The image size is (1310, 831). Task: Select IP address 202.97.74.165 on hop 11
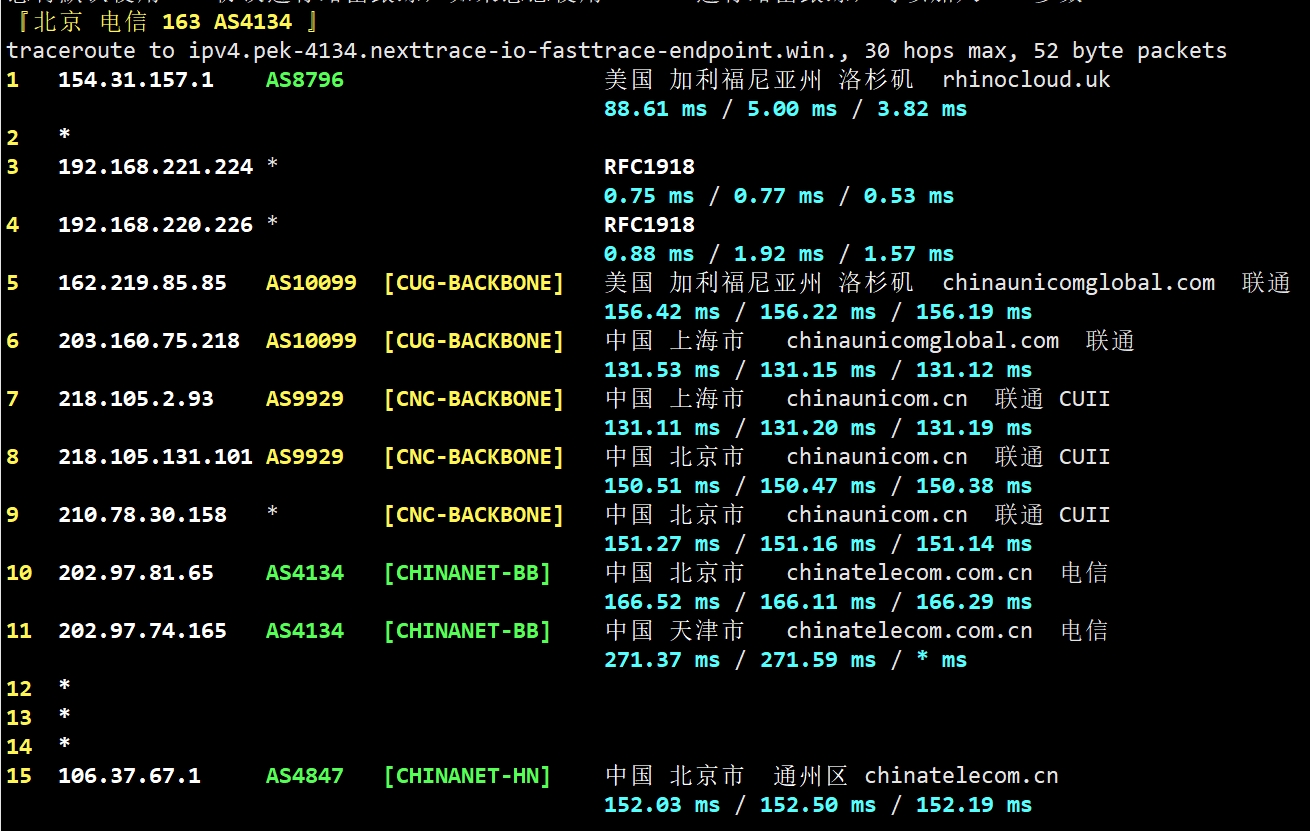point(142,631)
